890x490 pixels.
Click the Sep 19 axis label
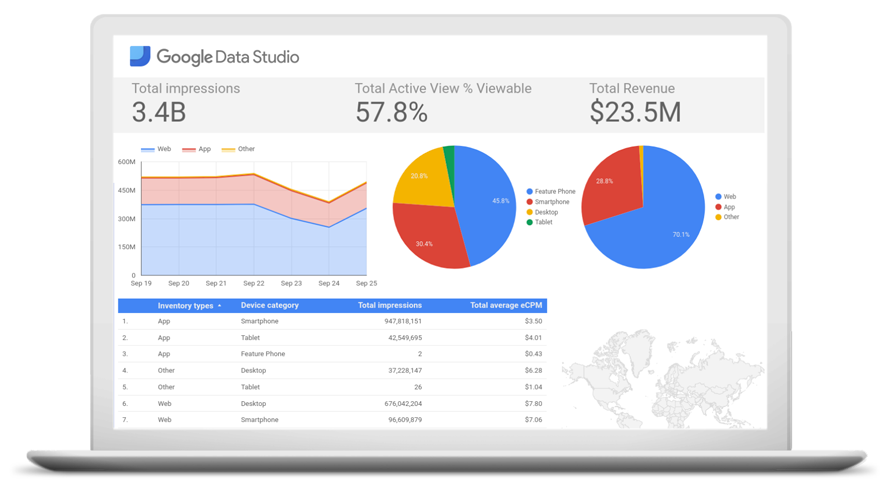pyautogui.click(x=141, y=283)
